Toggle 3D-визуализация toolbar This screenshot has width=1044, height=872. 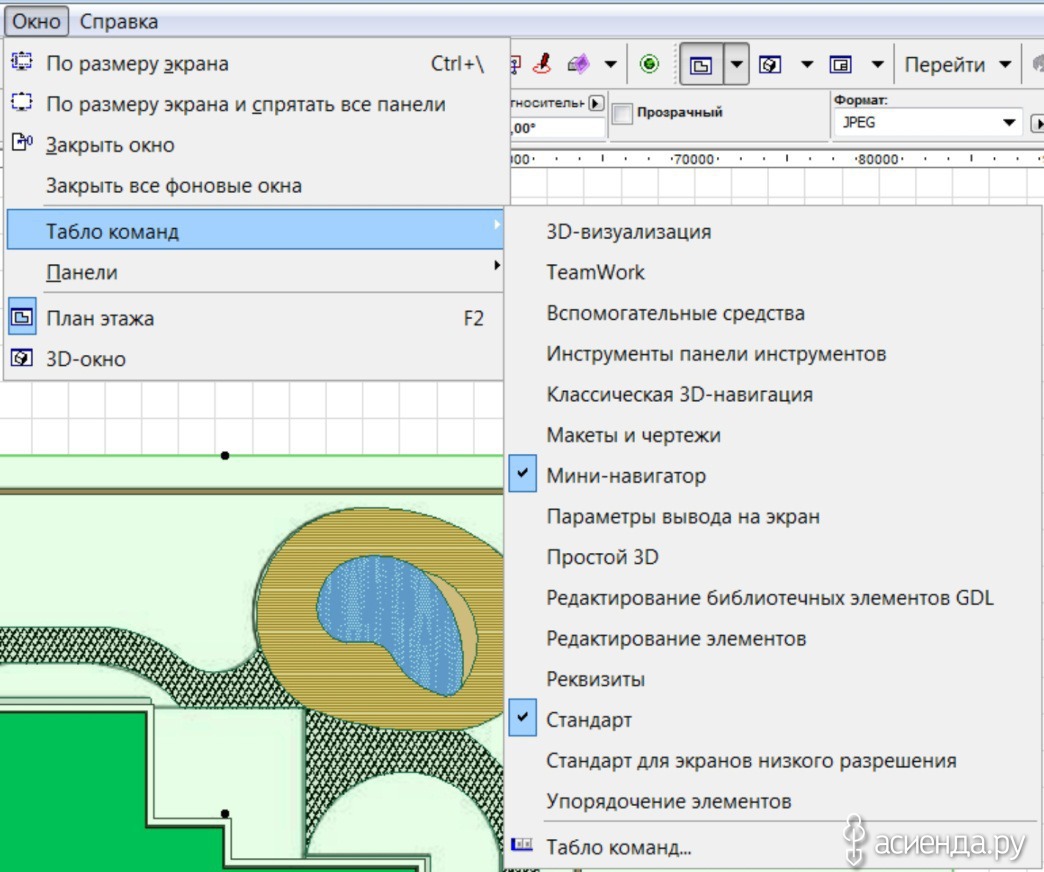pos(772,232)
